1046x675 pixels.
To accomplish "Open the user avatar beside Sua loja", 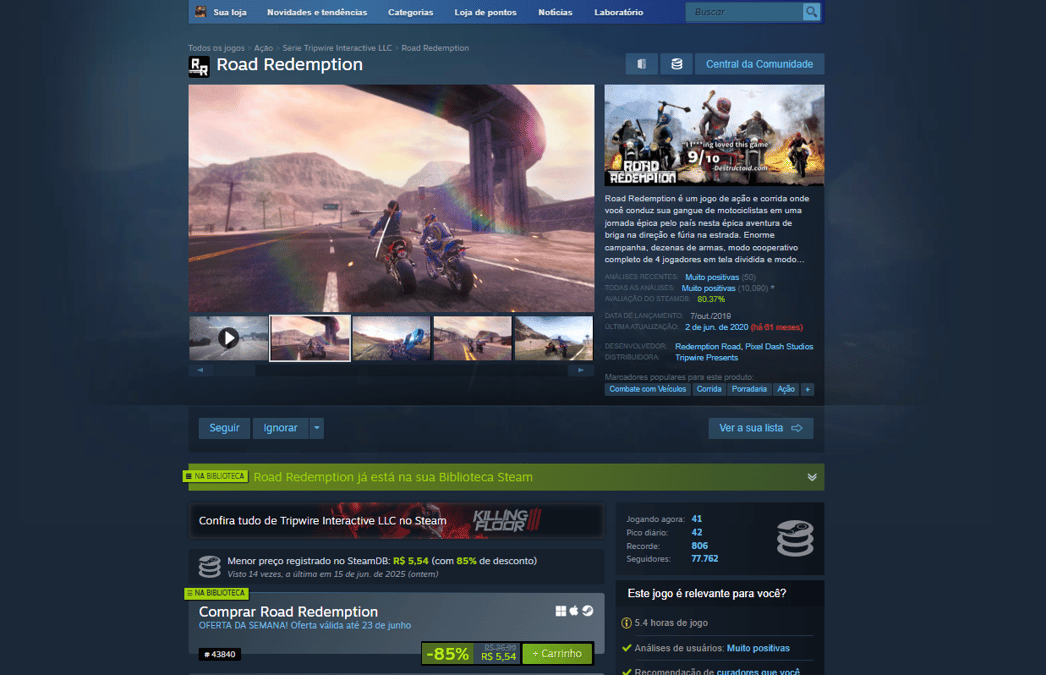I will [201, 12].
